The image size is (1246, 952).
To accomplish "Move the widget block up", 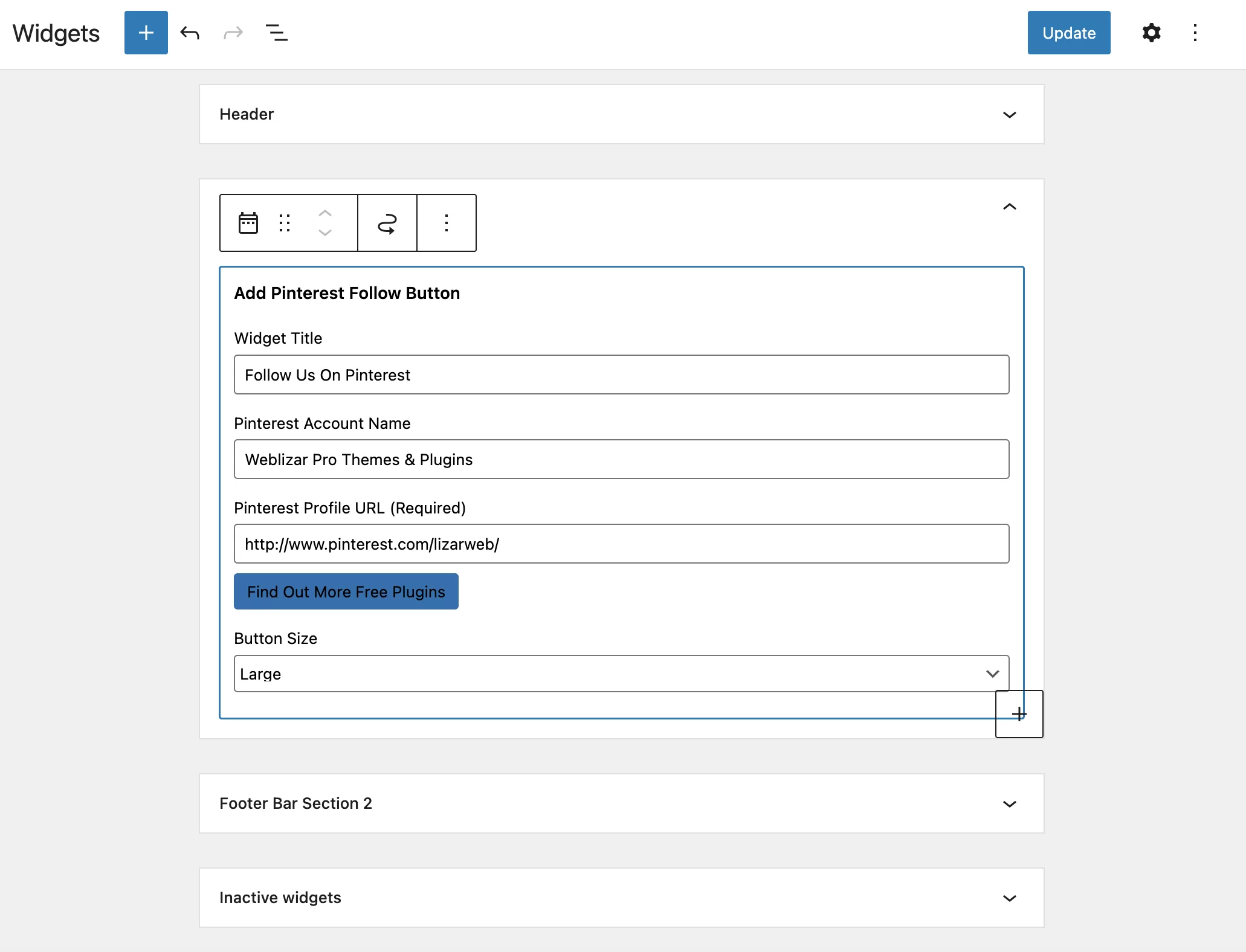I will [x=325, y=213].
